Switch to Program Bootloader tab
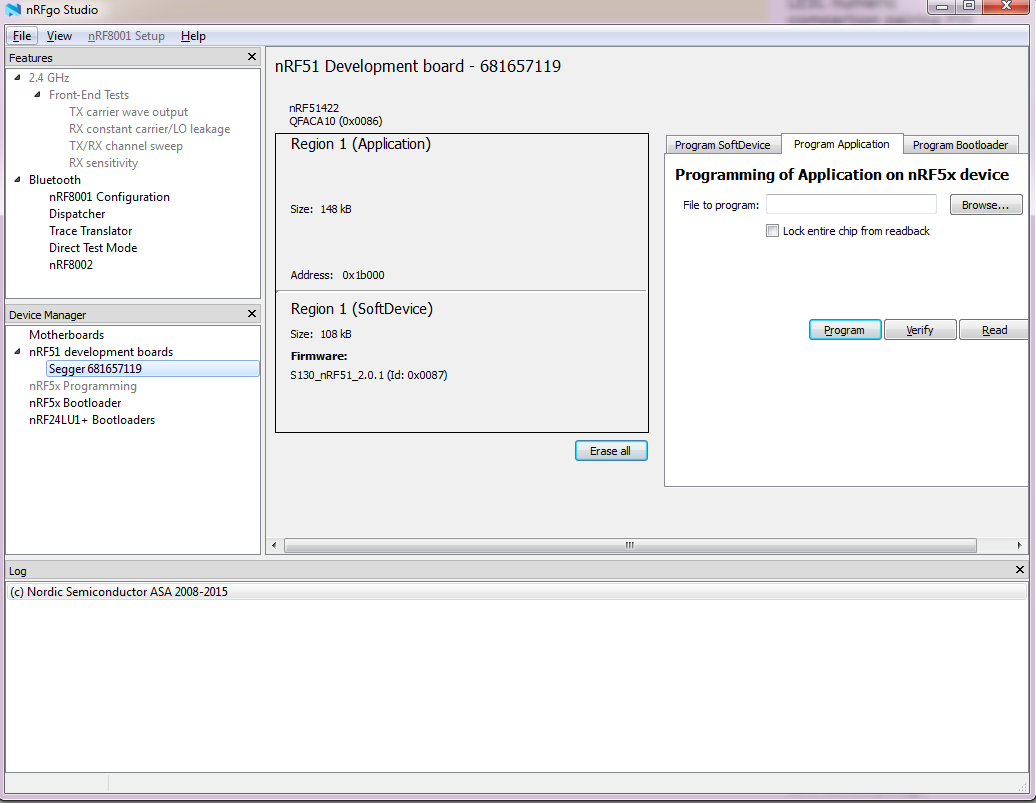1036x803 pixels. [x=961, y=145]
